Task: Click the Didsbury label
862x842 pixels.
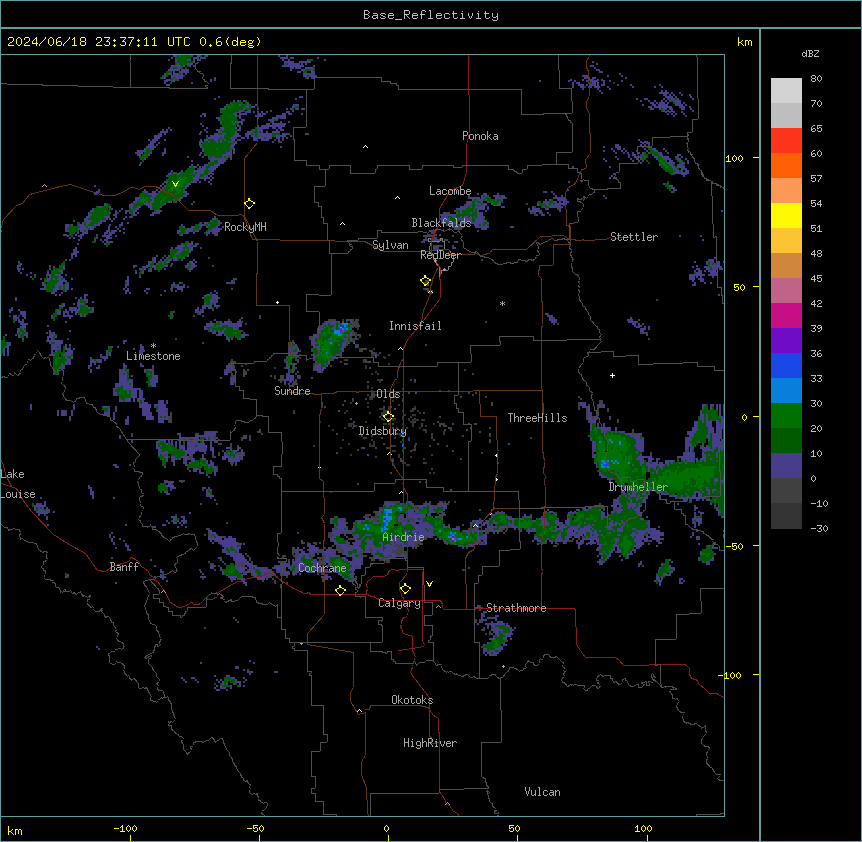Action: click(x=383, y=431)
